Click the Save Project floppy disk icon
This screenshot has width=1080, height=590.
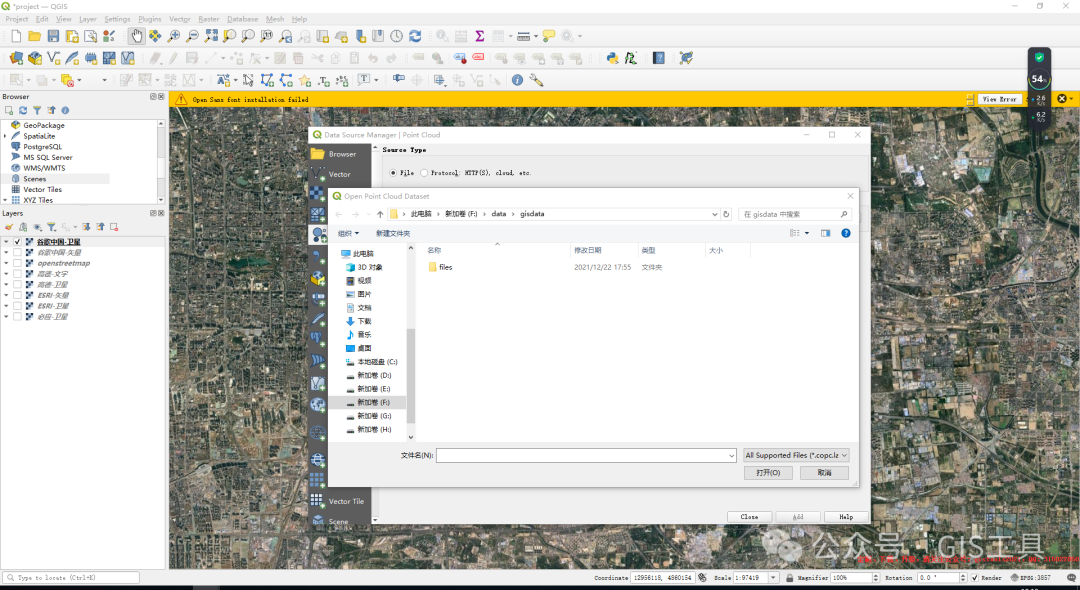pyautogui.click(x=53, y=36)
